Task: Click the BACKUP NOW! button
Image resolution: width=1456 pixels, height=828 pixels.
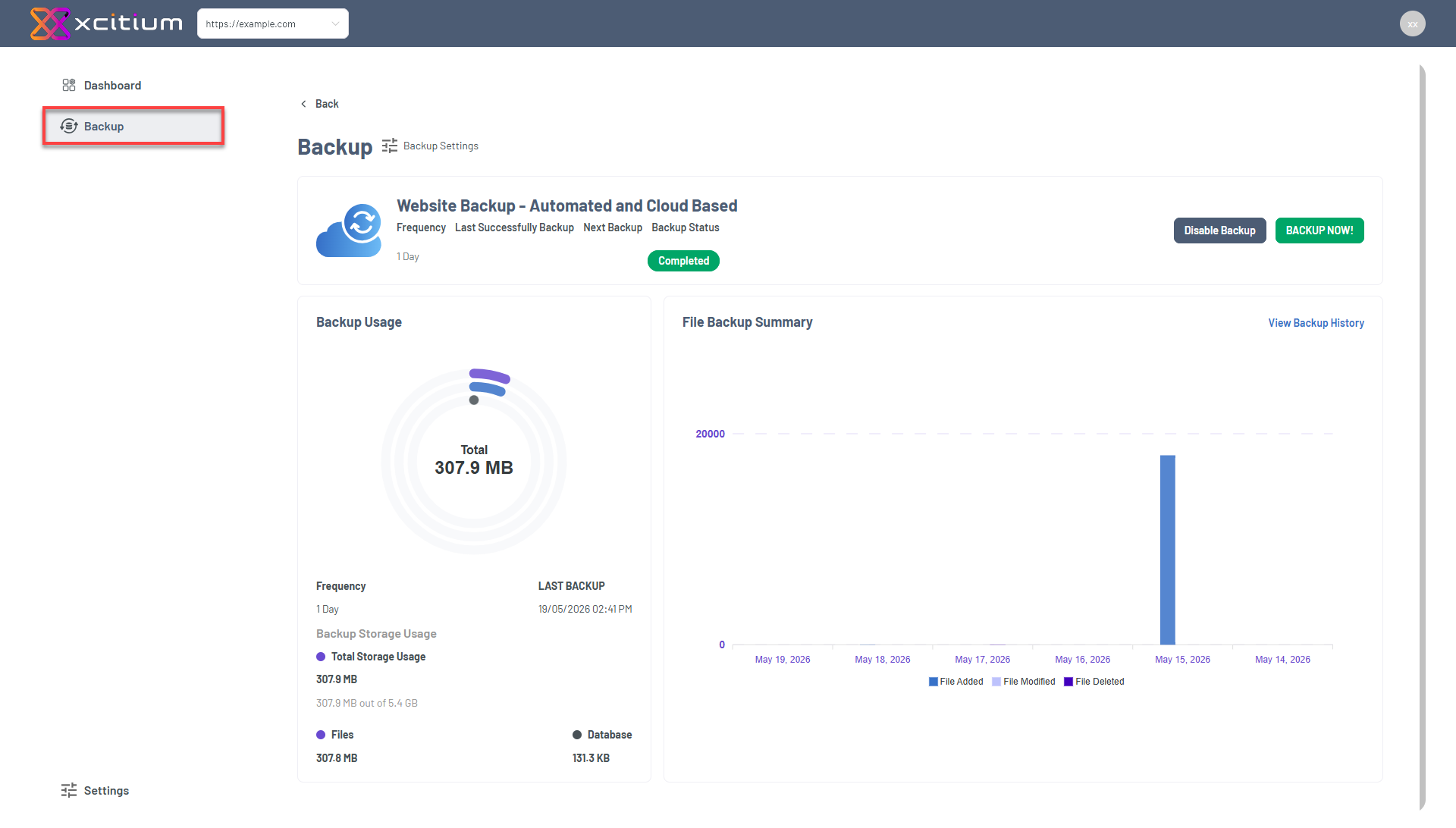Action: (x=1319, y=231)
